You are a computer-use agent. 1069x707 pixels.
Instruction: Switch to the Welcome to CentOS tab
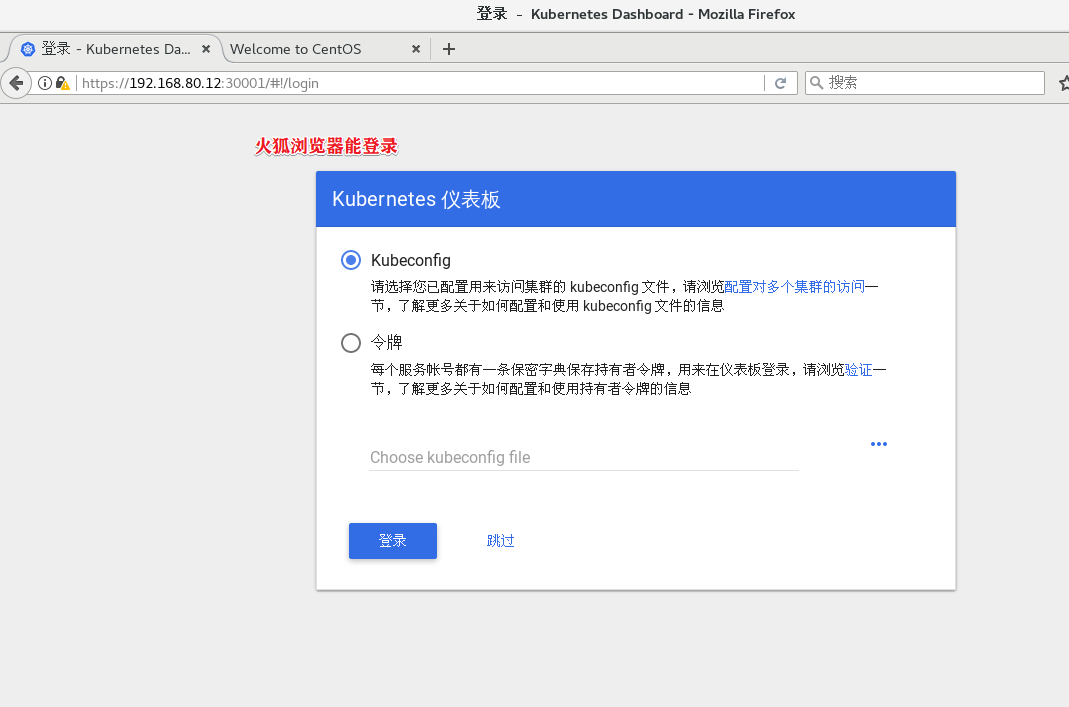(x=326, y=49)
